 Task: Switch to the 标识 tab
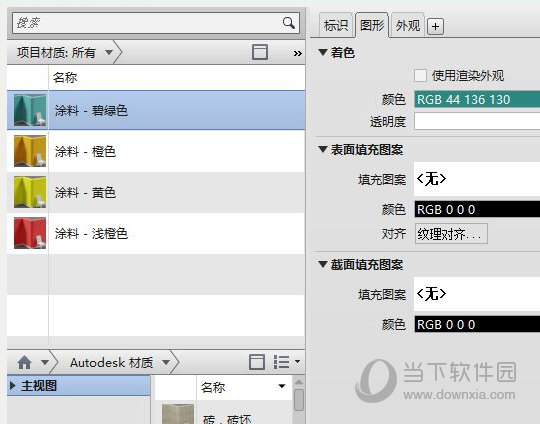coord(336,25)
